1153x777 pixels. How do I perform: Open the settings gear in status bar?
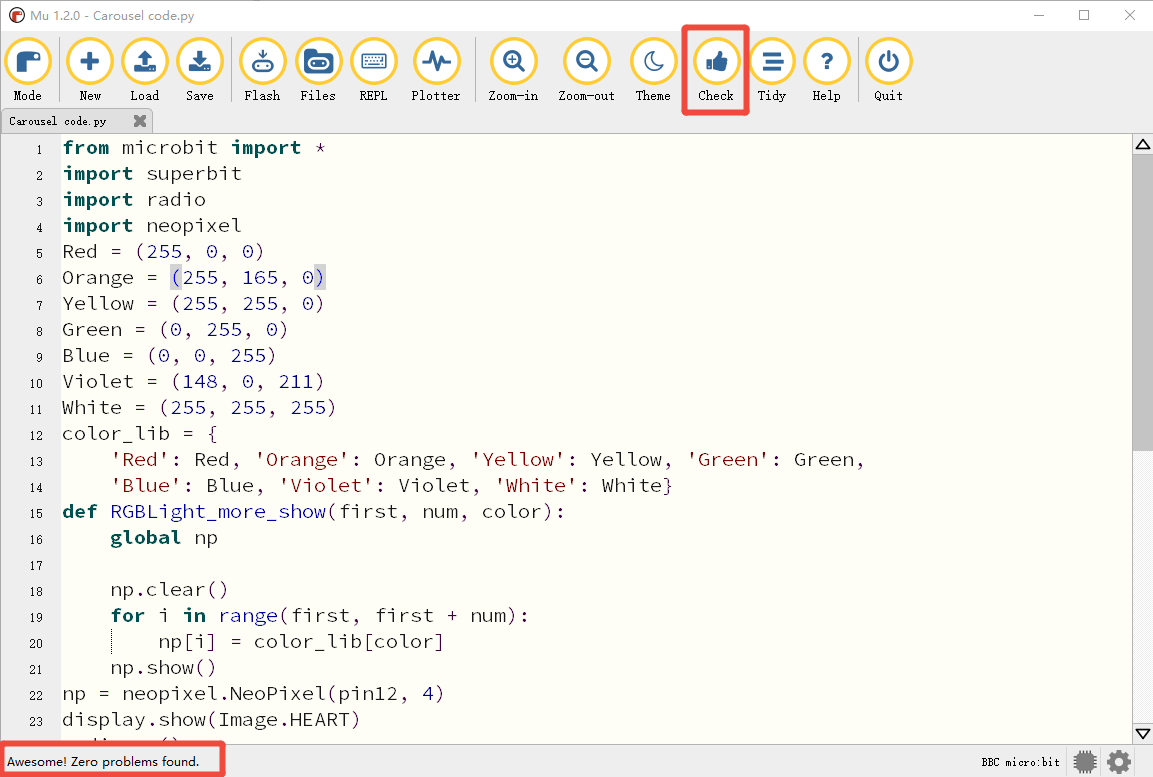[x=1119, y=762]
